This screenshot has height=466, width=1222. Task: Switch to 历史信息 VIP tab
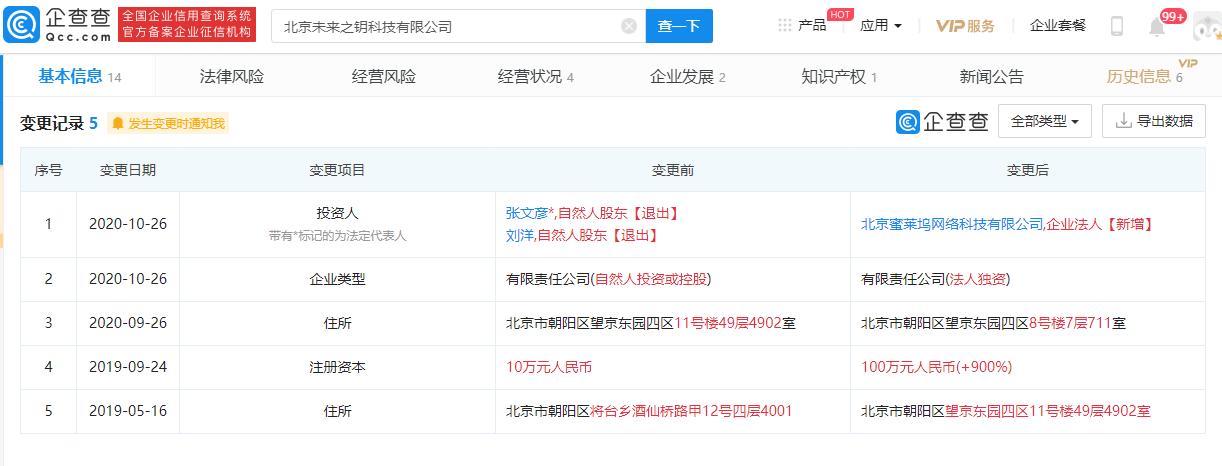(1147, 76)
